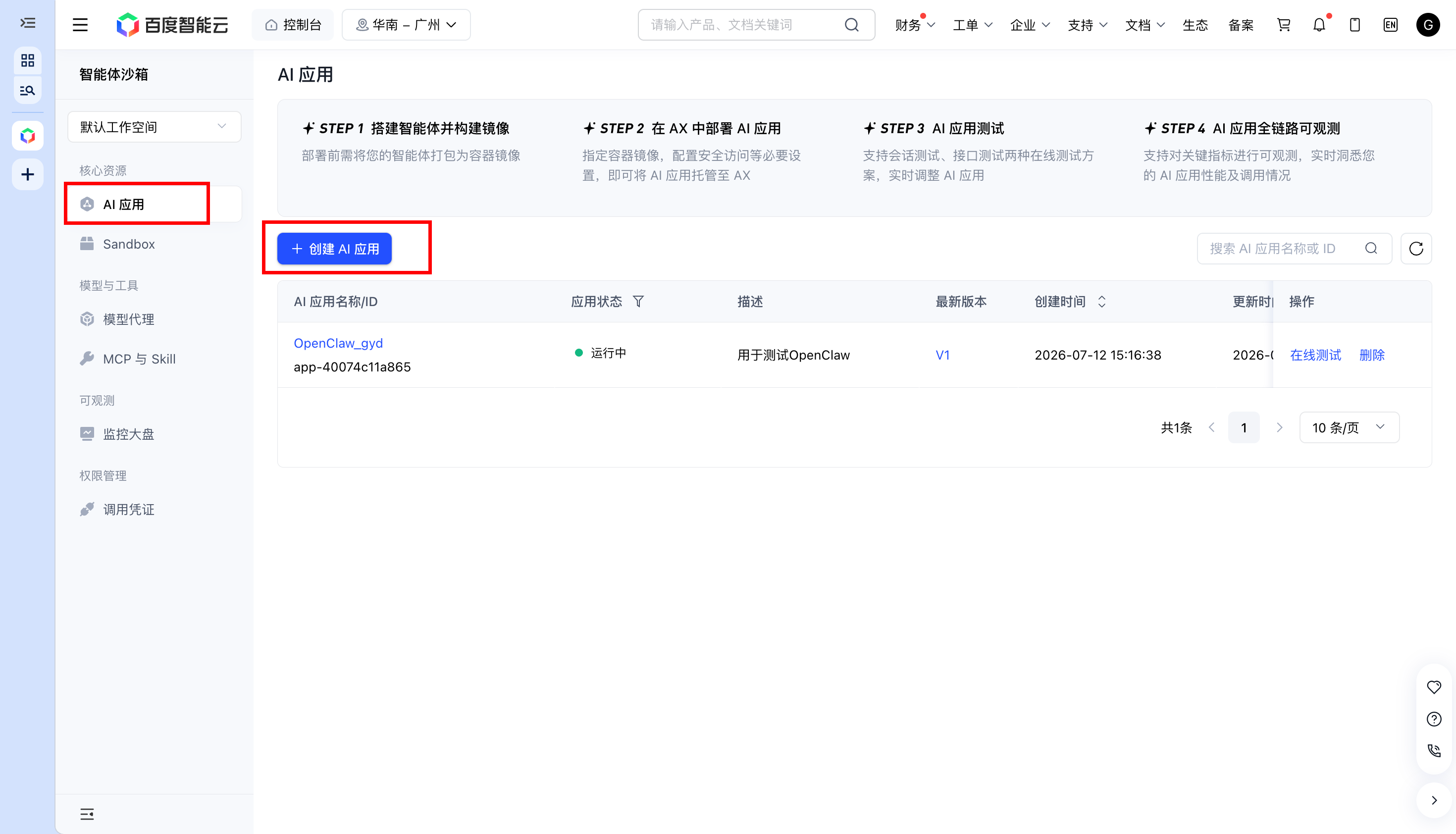The image size is (1456, 834).
Task: Open 备案 in the top navigation
Action: point(1241,25)
